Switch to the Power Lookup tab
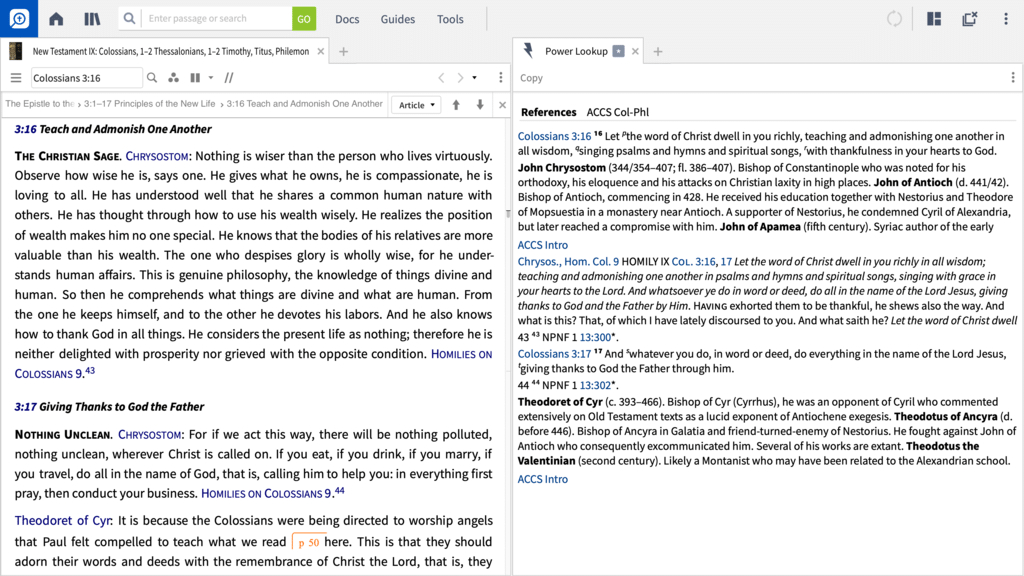The height and width of the screenshot is (576, 1024). (x=576, y=51)
